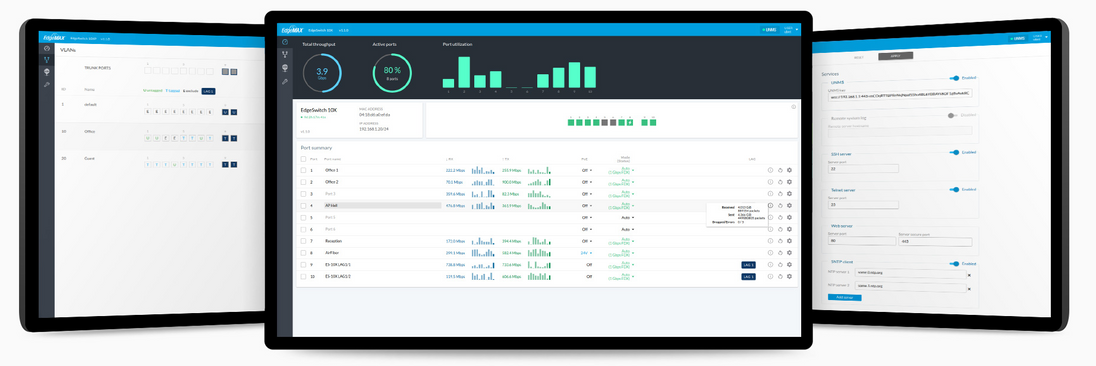
Task: Open PoE 24V dropdown for AirFiber port
Action: click(x=587, y=253)
